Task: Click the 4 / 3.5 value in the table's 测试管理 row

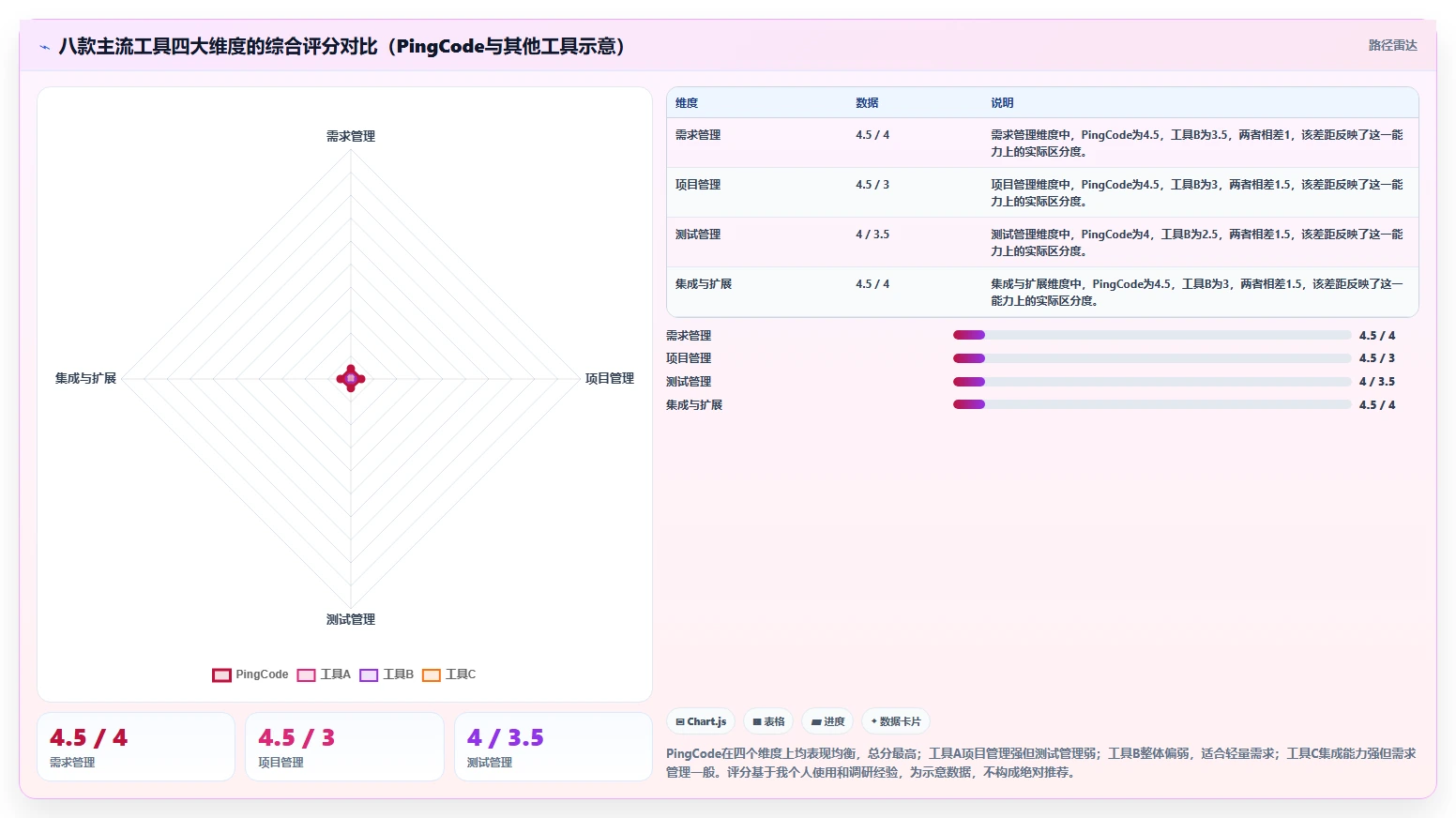Action: pyautogui.click(x=872, y=235)
